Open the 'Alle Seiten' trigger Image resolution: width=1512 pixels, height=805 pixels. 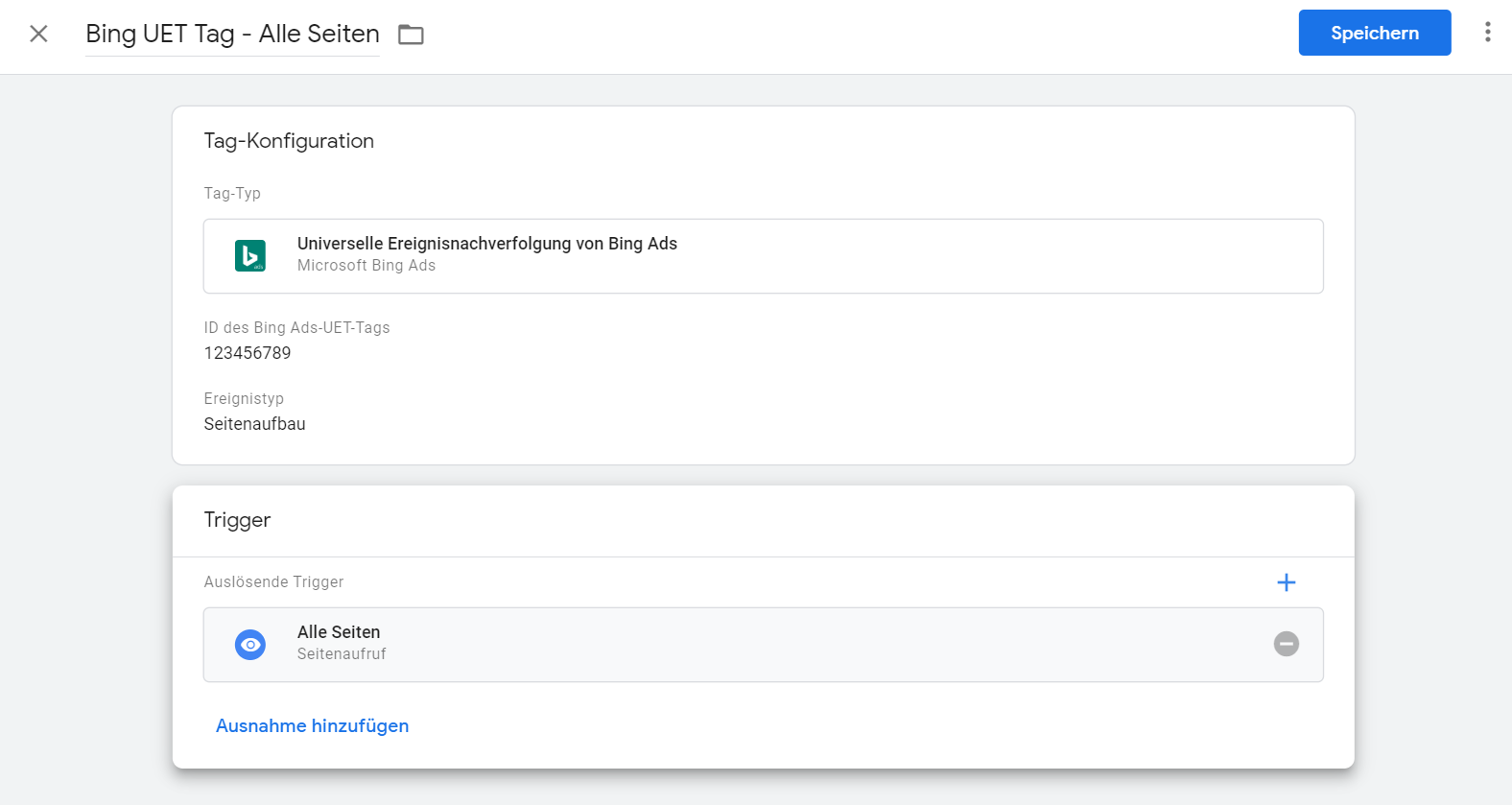coord(763,645)
